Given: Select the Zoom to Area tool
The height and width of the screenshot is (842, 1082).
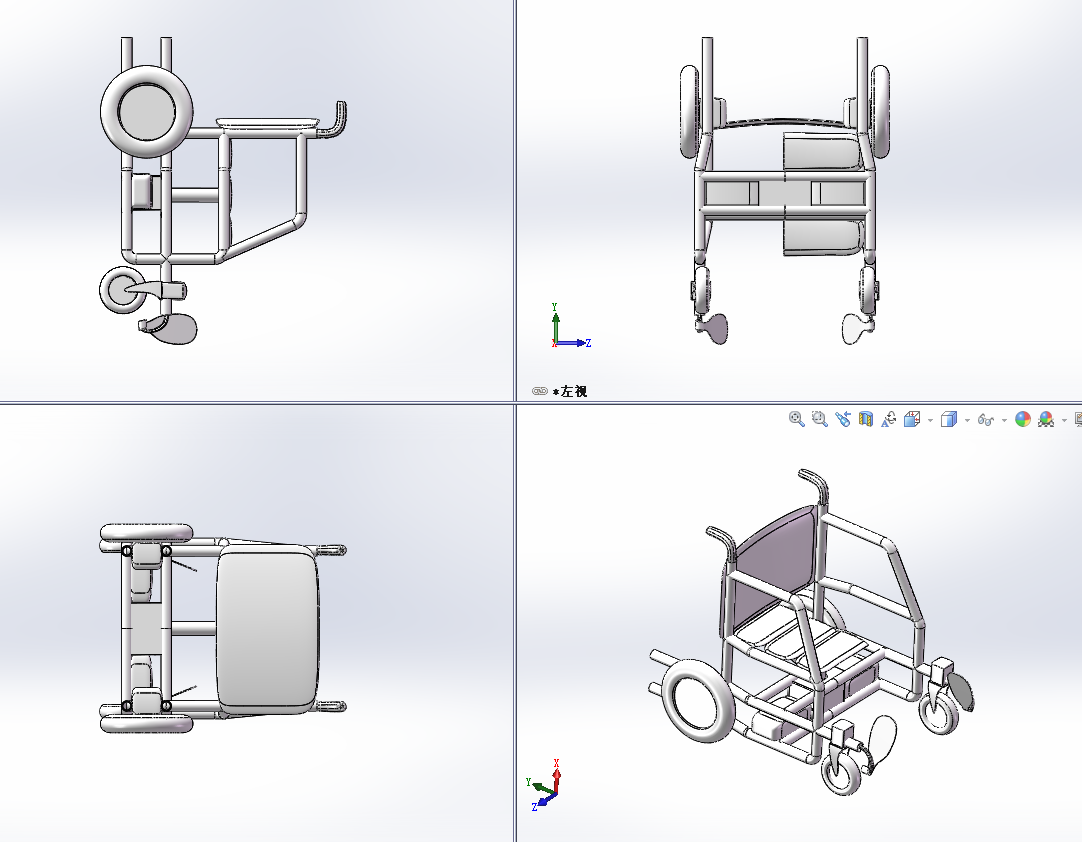Looking at the screenshot, I should click(820, 420).
